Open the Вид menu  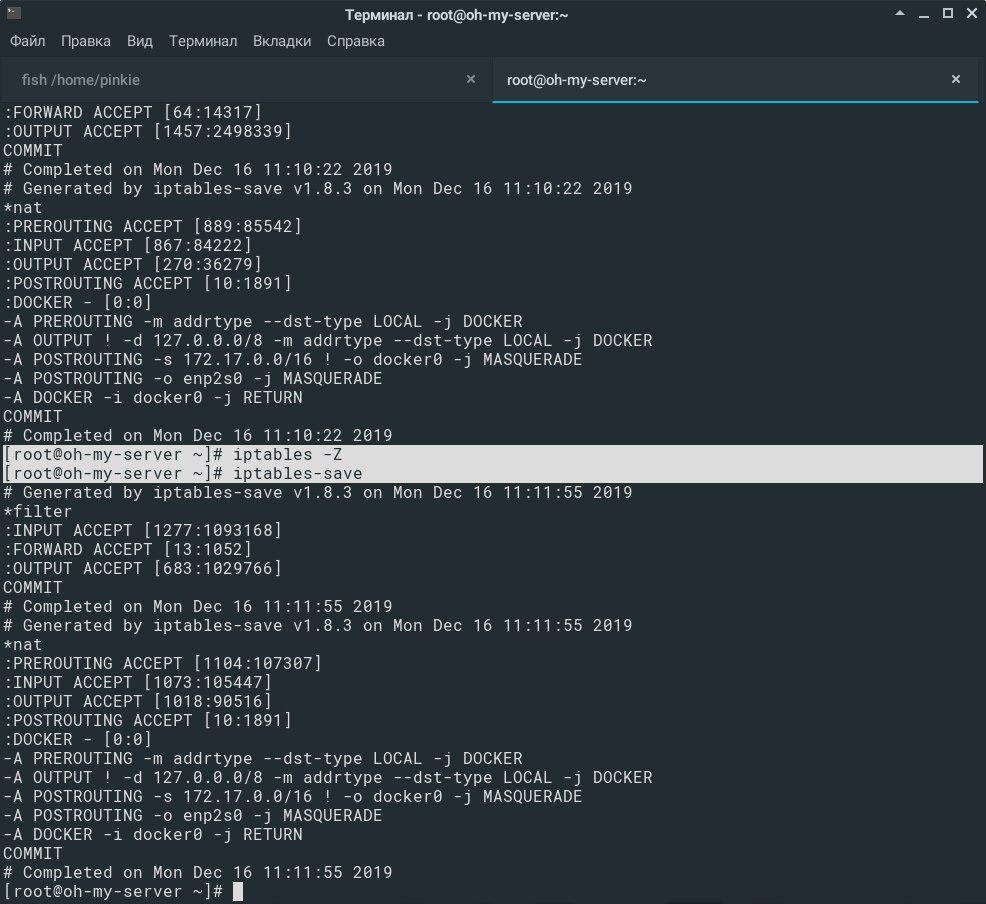point(140,41)
